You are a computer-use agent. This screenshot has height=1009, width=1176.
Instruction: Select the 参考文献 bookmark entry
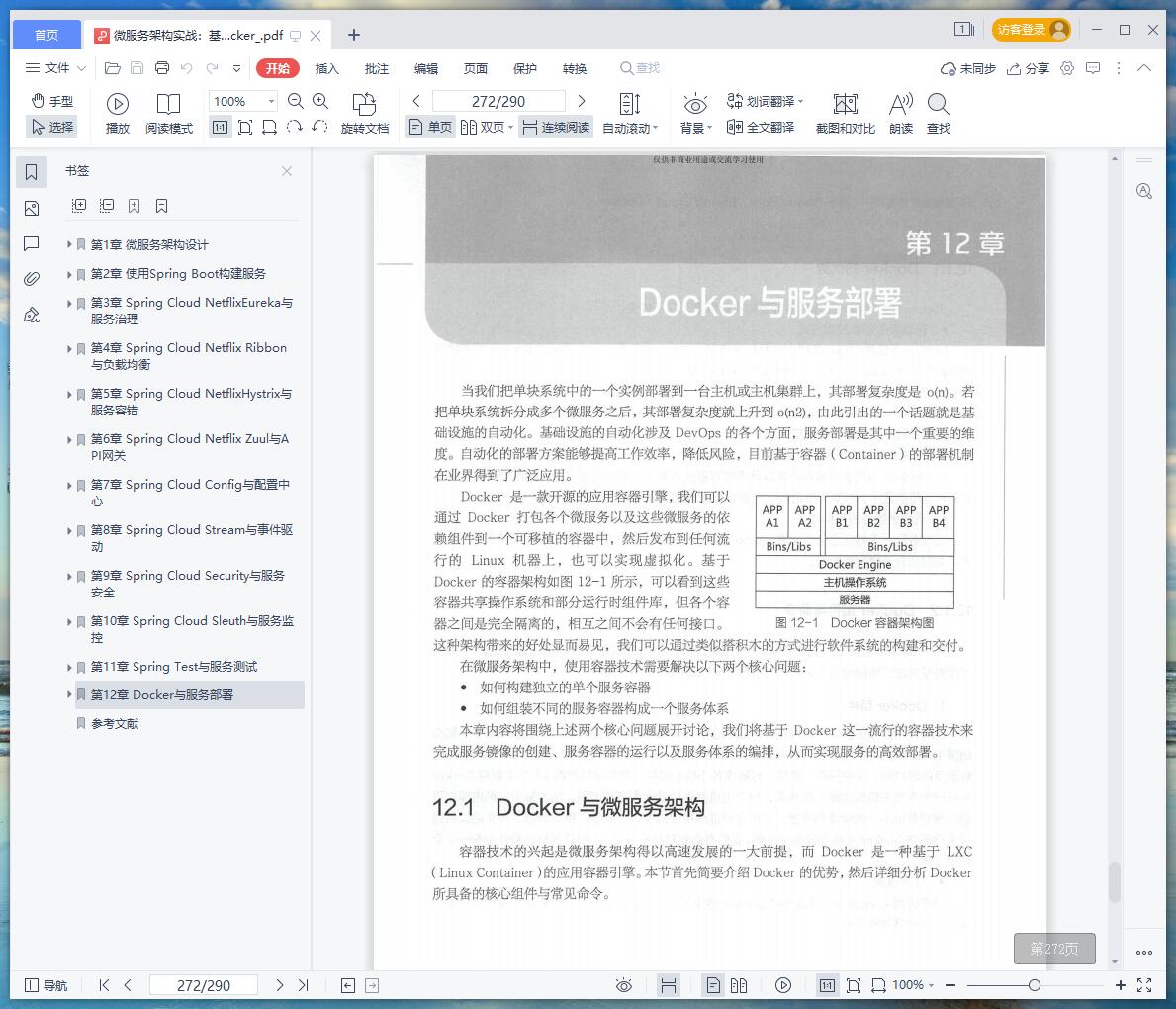(x=115, y=723)
